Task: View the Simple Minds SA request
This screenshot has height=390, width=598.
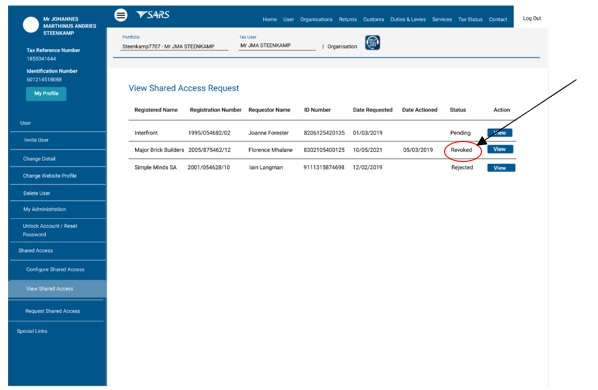Action: (501, 168)
